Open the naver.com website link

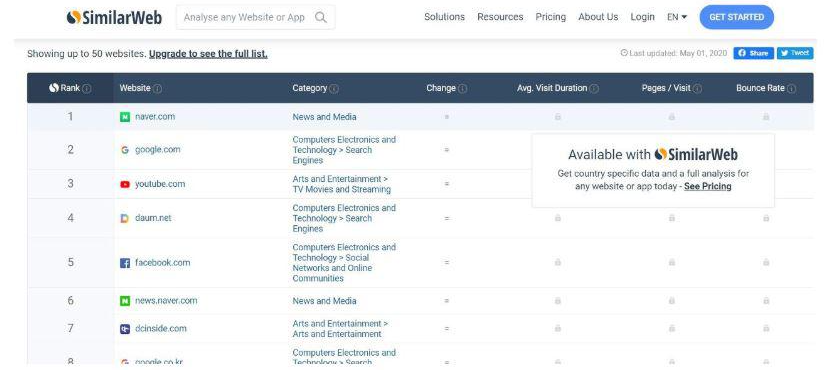tap(155, 117)
